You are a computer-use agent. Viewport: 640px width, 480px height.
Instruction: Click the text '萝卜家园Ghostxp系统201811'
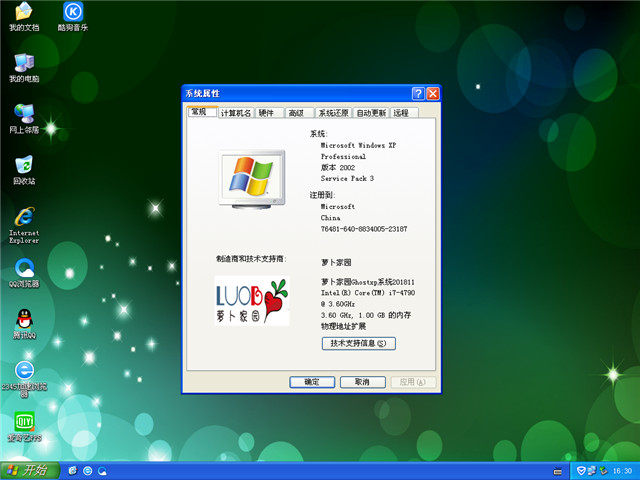click(368, 282)
